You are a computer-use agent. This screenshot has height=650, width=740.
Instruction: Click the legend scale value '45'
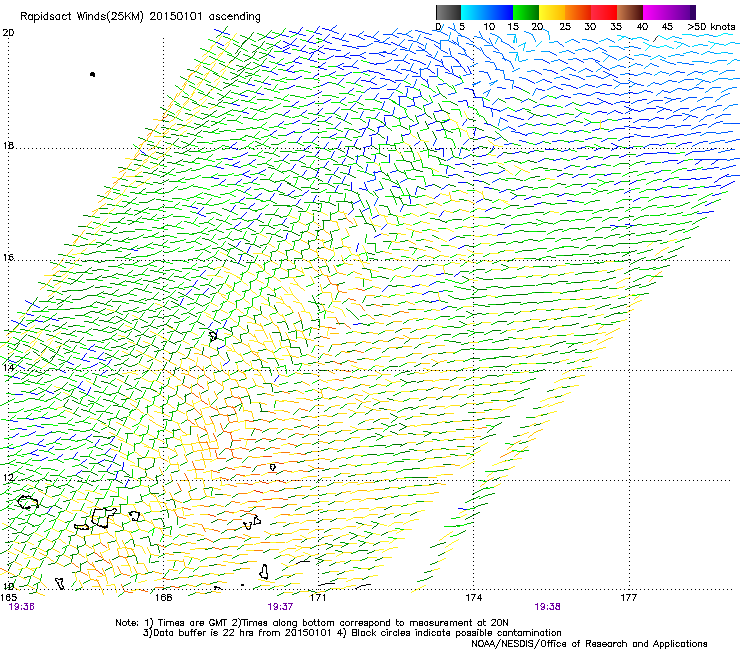[x=667, y=27]
